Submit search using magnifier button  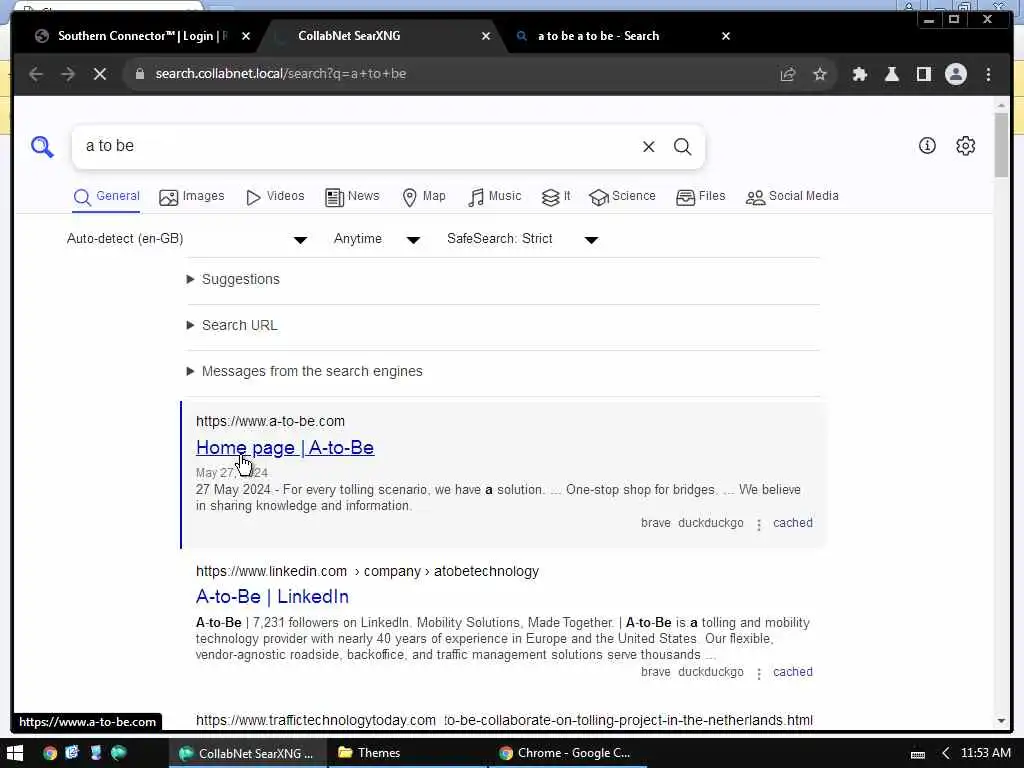point(682,146)
